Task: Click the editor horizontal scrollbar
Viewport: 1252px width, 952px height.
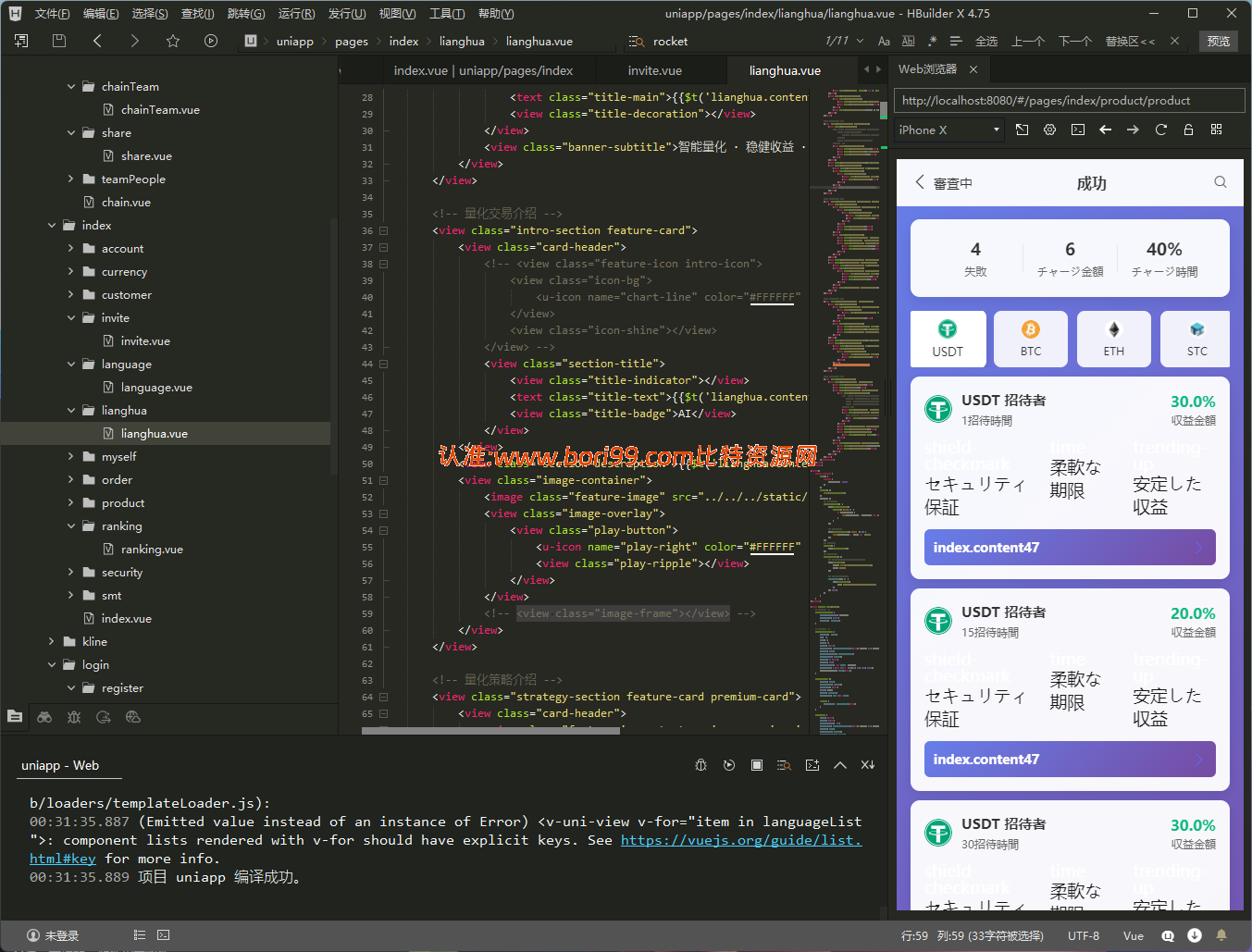Action: (490, 730)
